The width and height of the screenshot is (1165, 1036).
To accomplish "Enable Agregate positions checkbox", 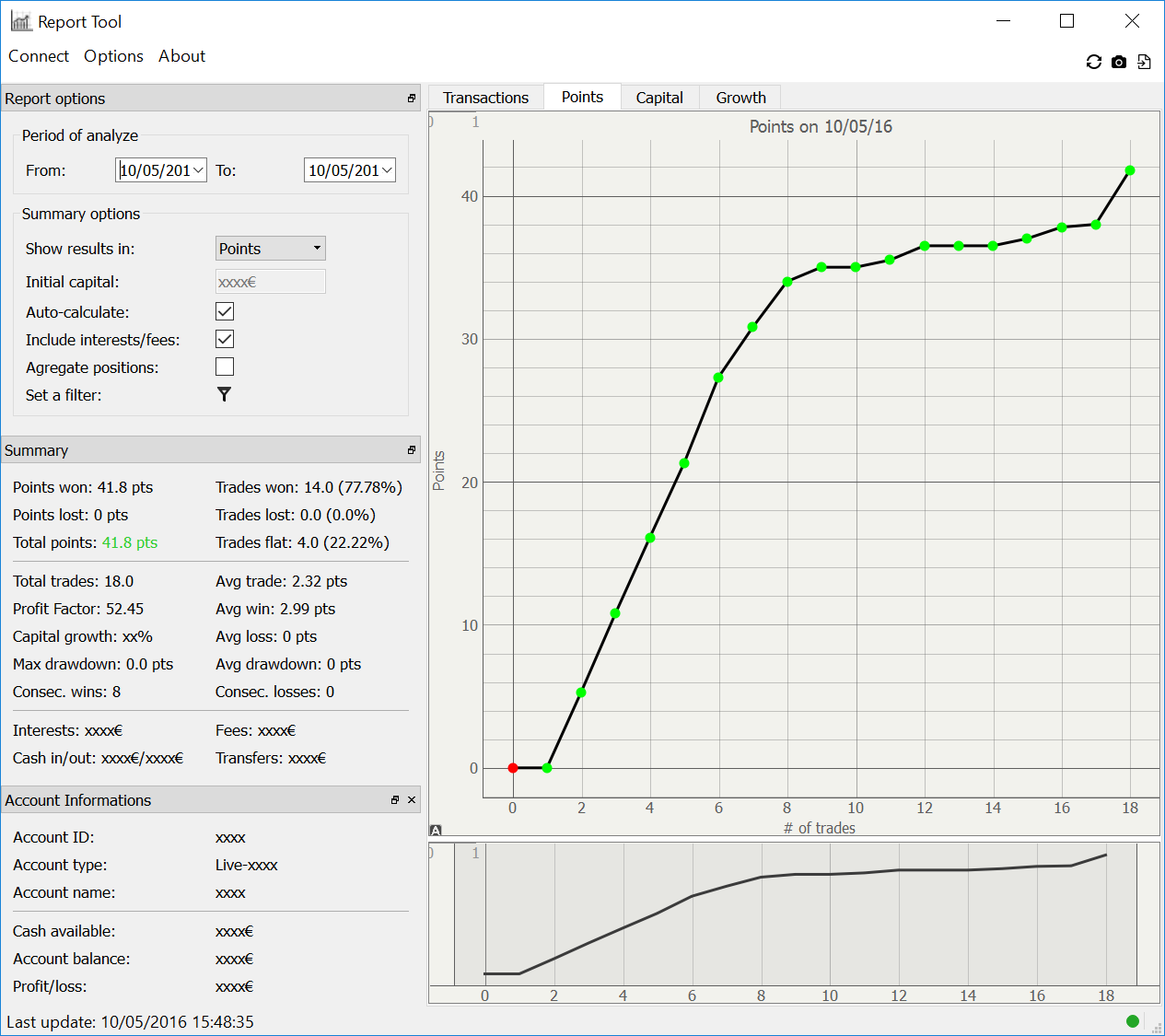I will pos(225,367).
